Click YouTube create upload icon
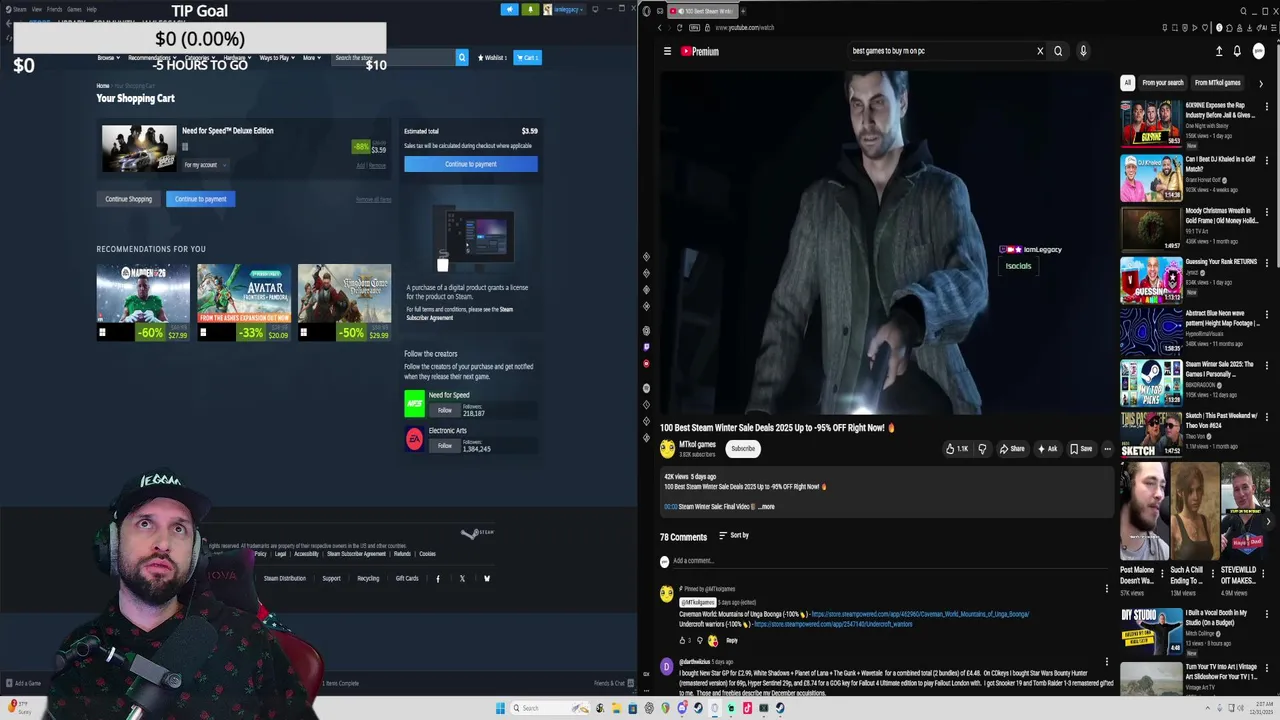The width and height of the screenshot is (1280, 720). pyautogui.click(x=1219, y=51)
